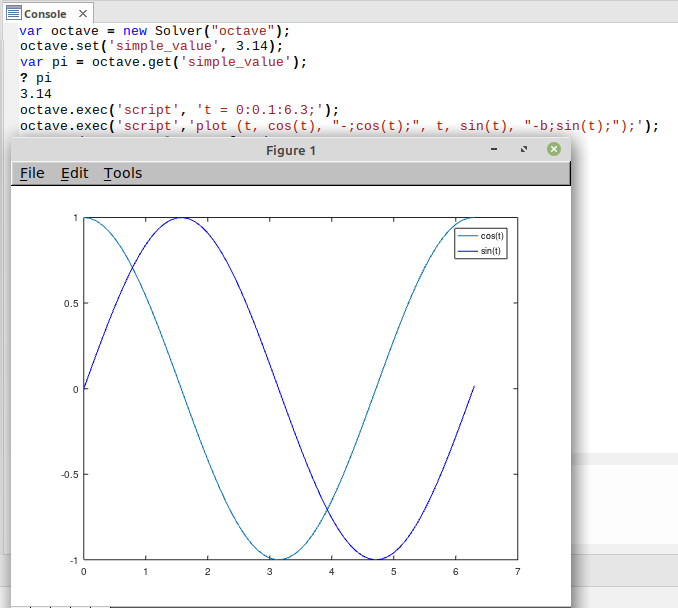Click the sin(t) legend entry
Screen dimensions: 678x609
[x=492, y=251]
